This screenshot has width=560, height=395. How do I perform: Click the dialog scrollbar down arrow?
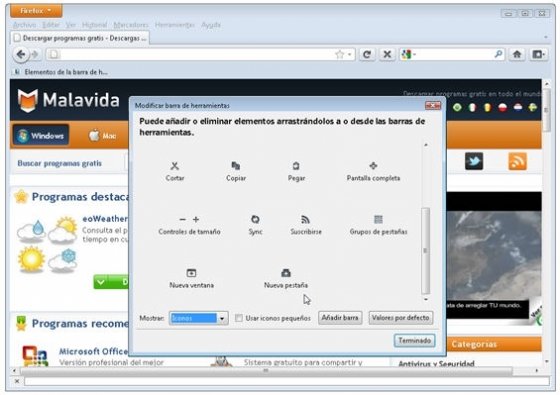[x=425, y=299]
